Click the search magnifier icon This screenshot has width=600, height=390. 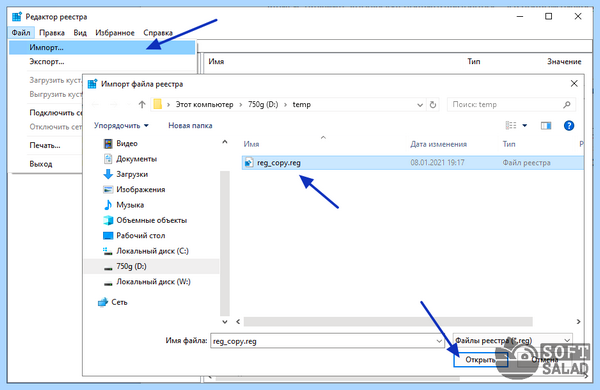pyautogui.click(x=567, y=104)
